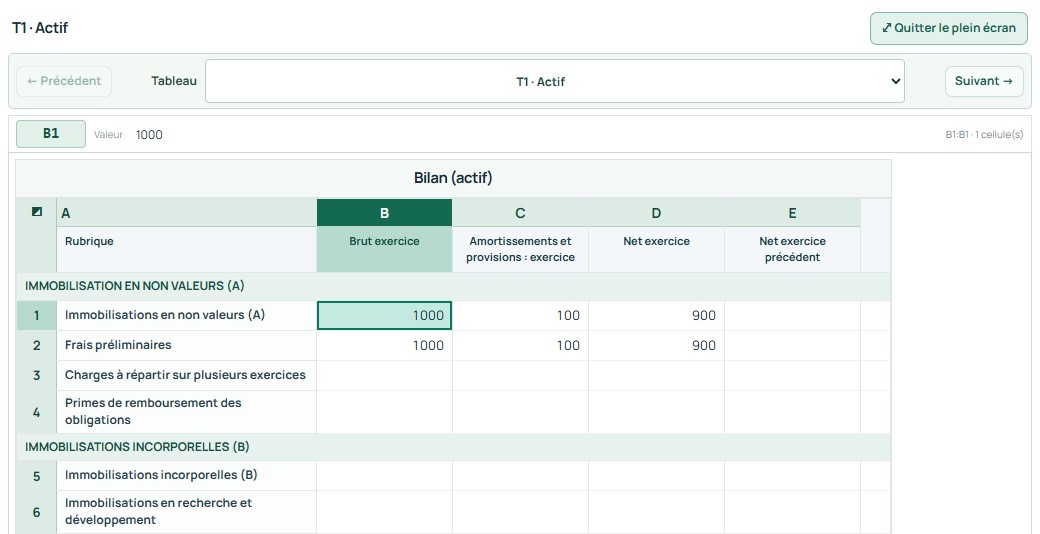Go to next table with Suivant button
Viewport: 1040px width, 534px height.
(984, 81)
